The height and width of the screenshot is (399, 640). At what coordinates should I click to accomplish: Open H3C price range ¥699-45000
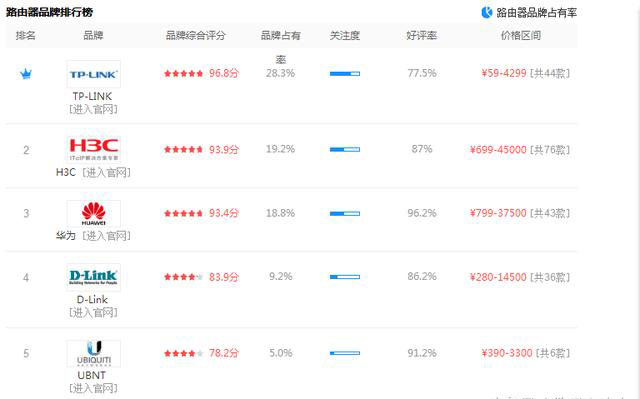498,150
